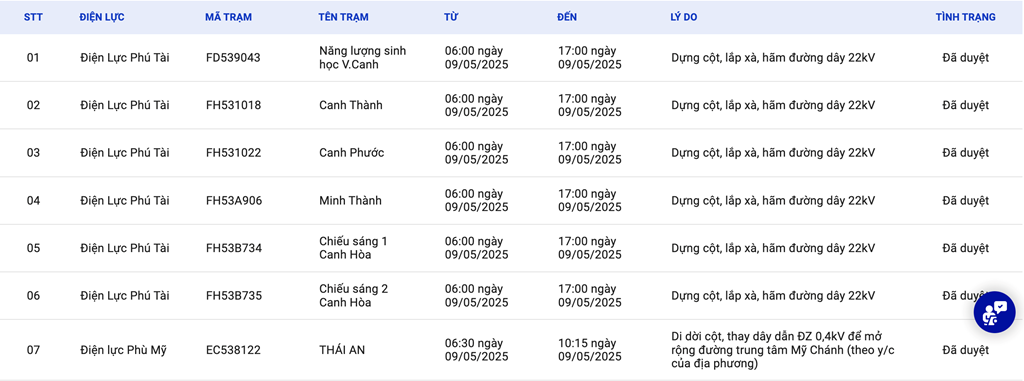
Task: Click Đã duyệt status in row 01
Action: 965,58
